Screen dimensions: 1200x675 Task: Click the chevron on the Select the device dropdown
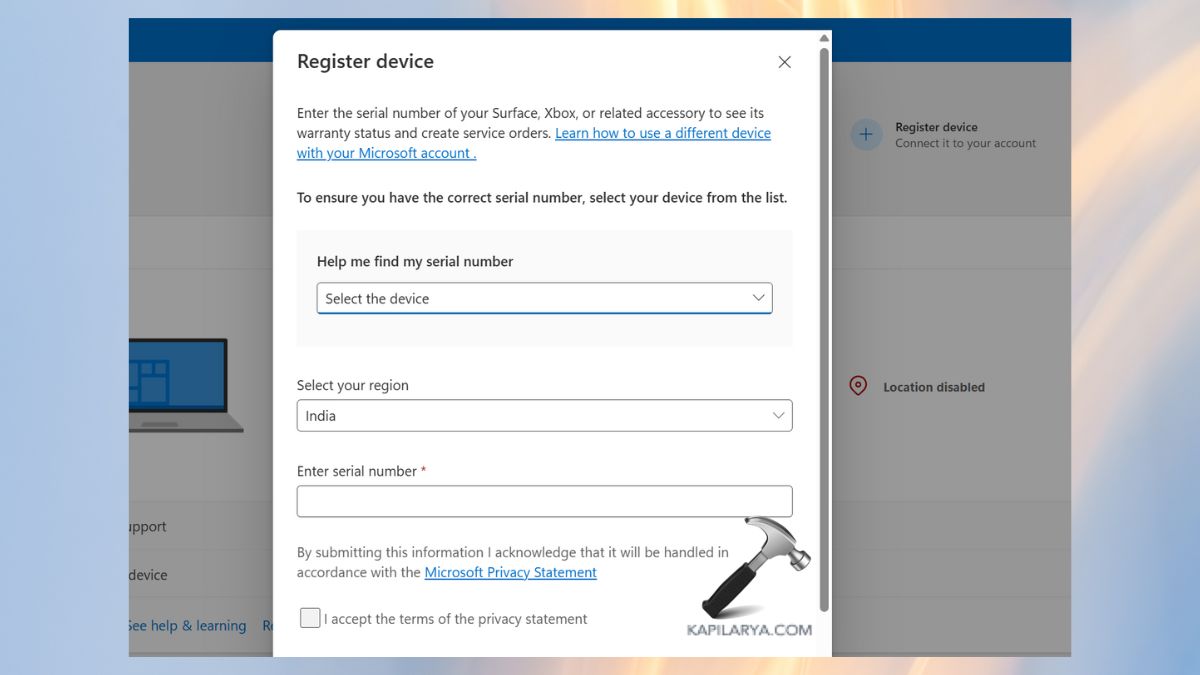pos(758,297)
